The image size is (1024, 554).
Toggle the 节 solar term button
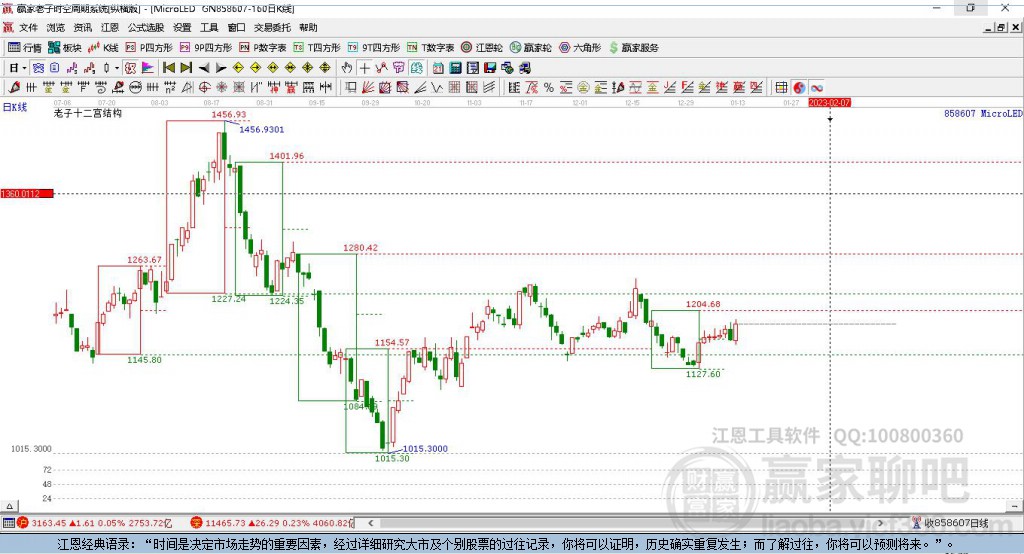[398, 68]
